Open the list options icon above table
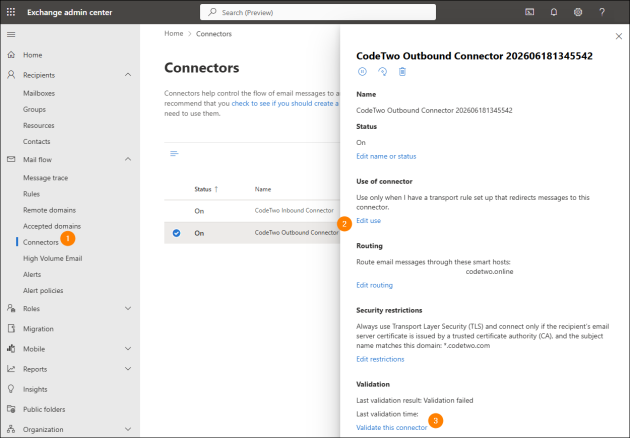The height and width of the screenshot is (438, 630). pyautogui.click(x=174, y=154)
